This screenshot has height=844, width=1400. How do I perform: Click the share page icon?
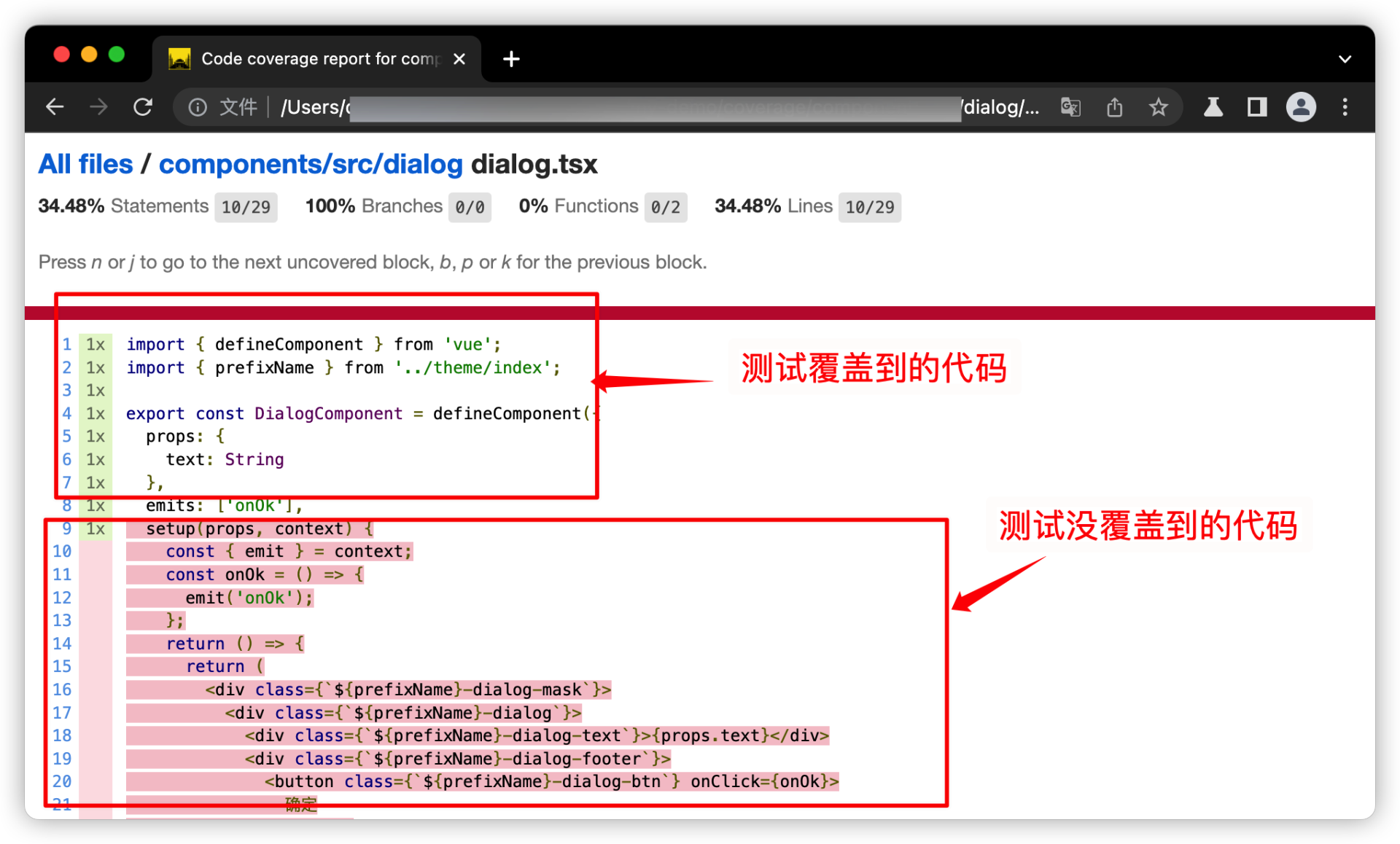pos(1114,107)
